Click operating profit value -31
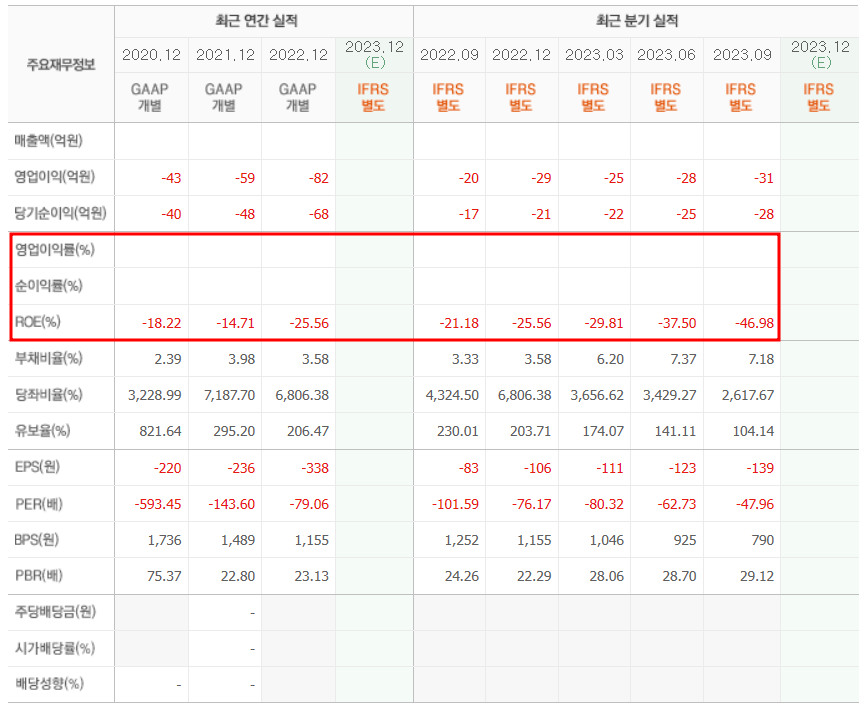This screenshot has width=866, height=710. [x=764, y=178]
